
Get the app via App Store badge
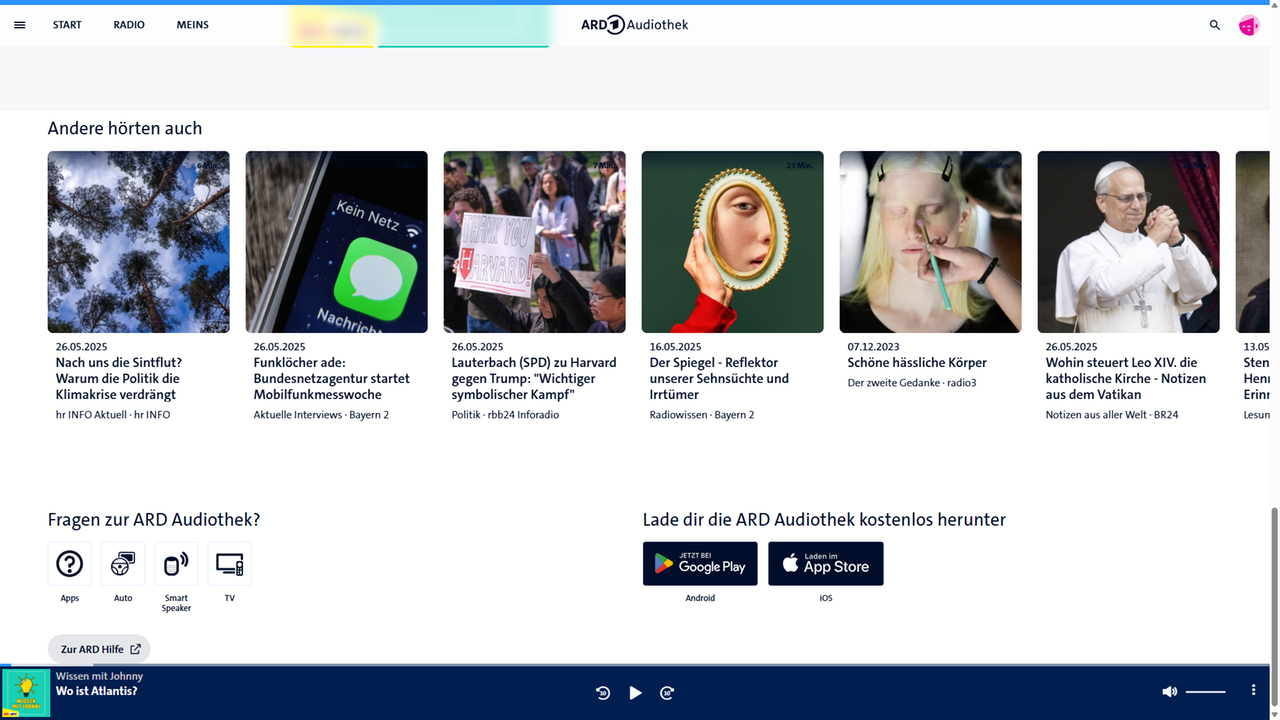[826, 564]
